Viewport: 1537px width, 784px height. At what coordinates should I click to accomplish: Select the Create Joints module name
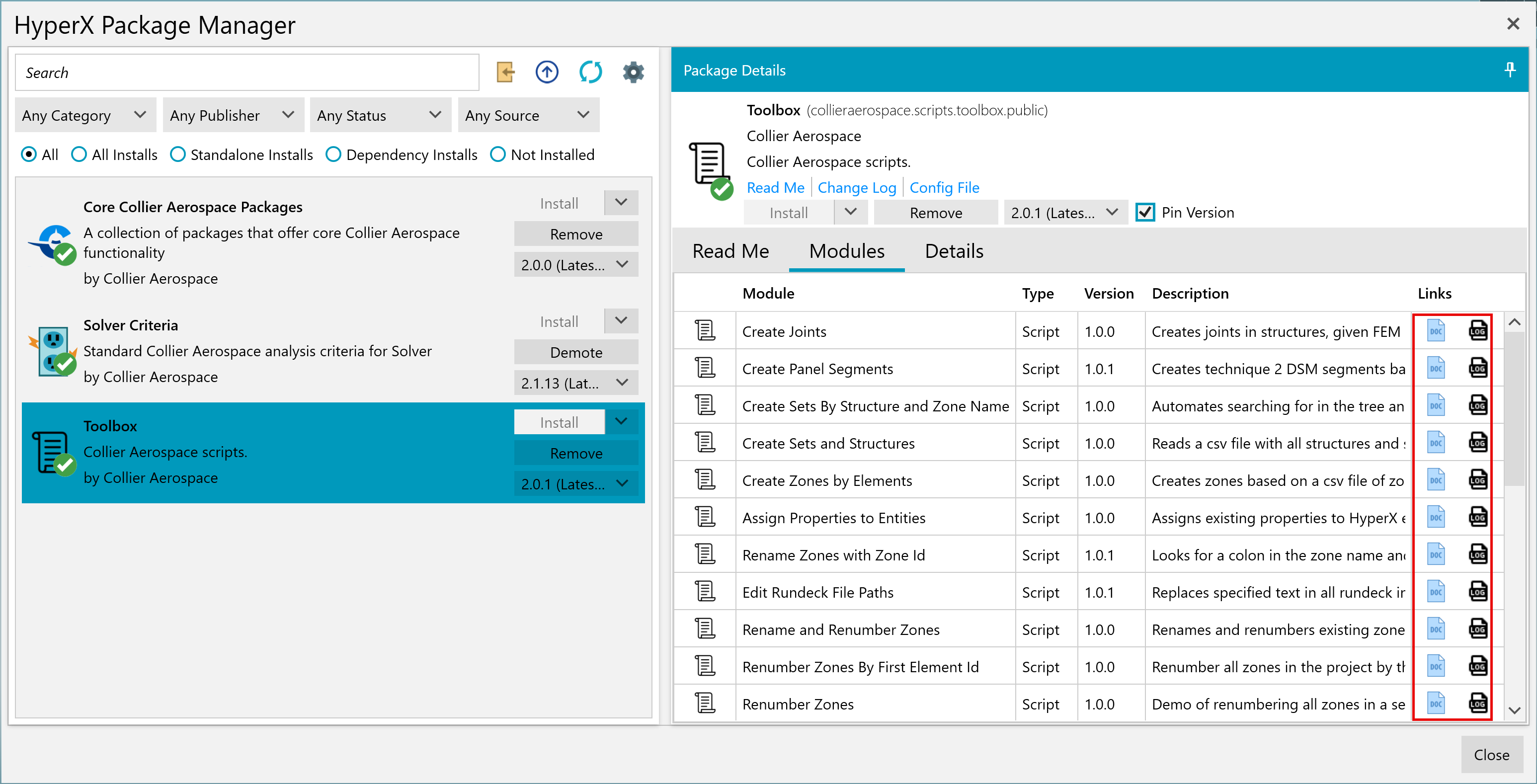(x=784, y=331)
